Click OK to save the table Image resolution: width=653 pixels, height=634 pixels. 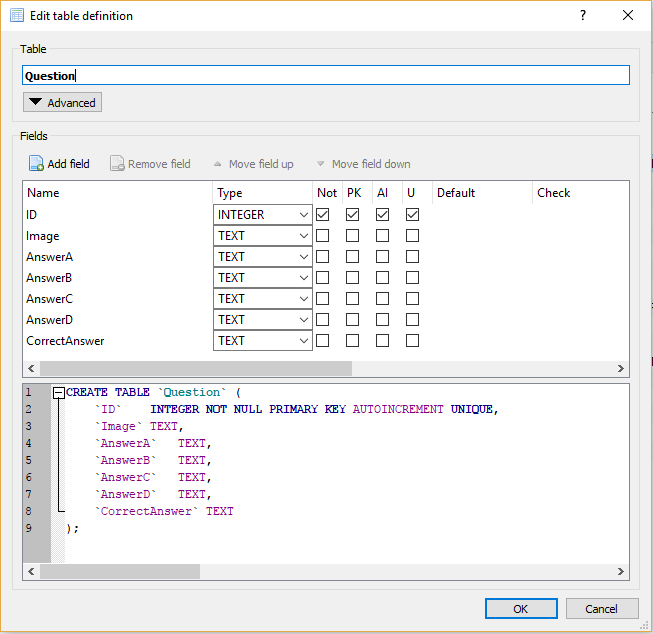(x=521, y=609)
